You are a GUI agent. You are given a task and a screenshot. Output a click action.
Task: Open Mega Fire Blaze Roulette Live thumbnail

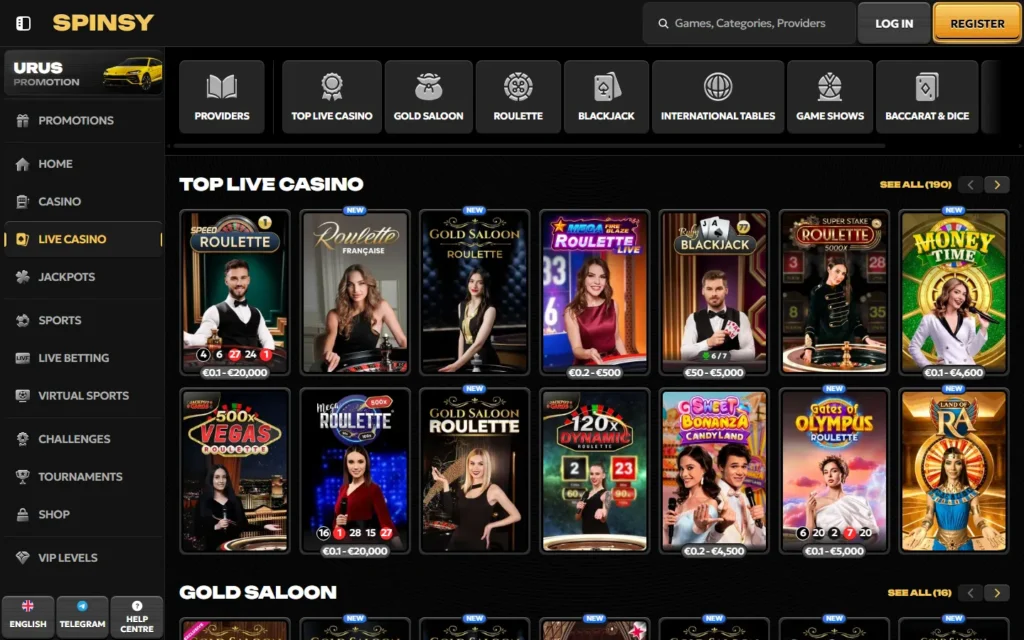594,293
